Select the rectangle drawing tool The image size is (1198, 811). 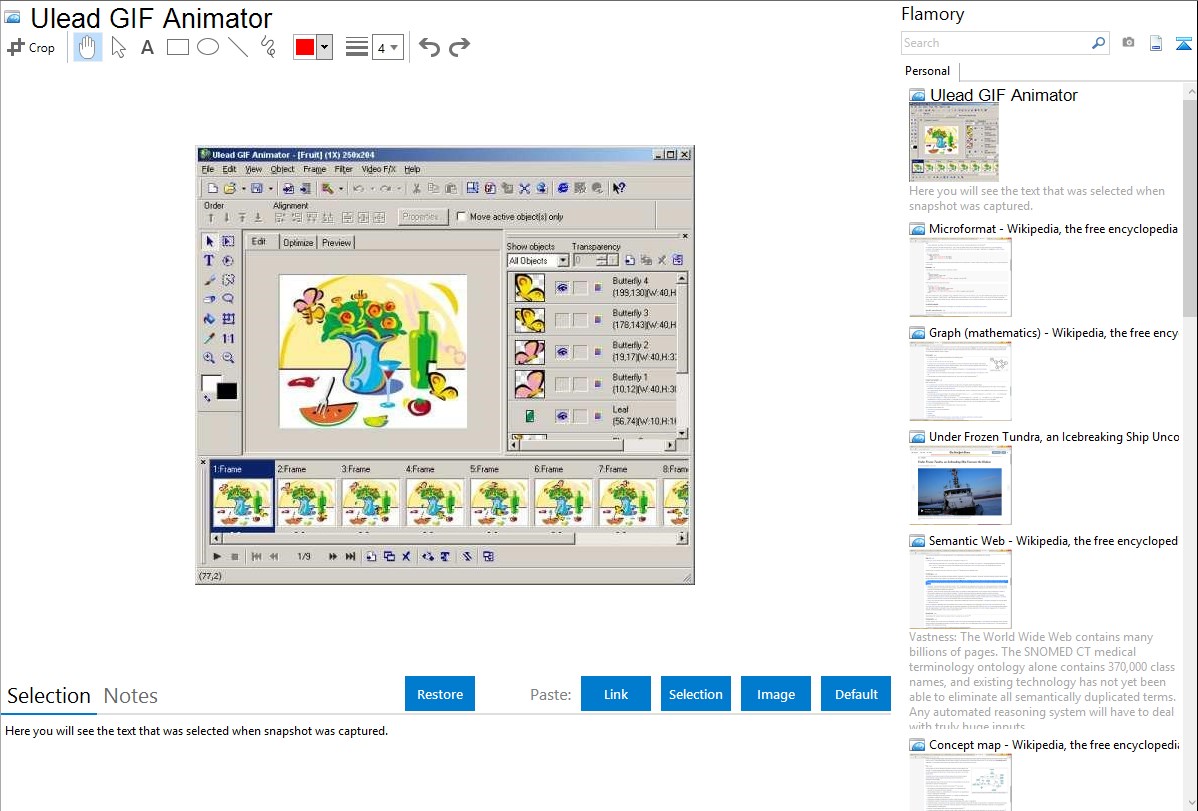(177, 47)
